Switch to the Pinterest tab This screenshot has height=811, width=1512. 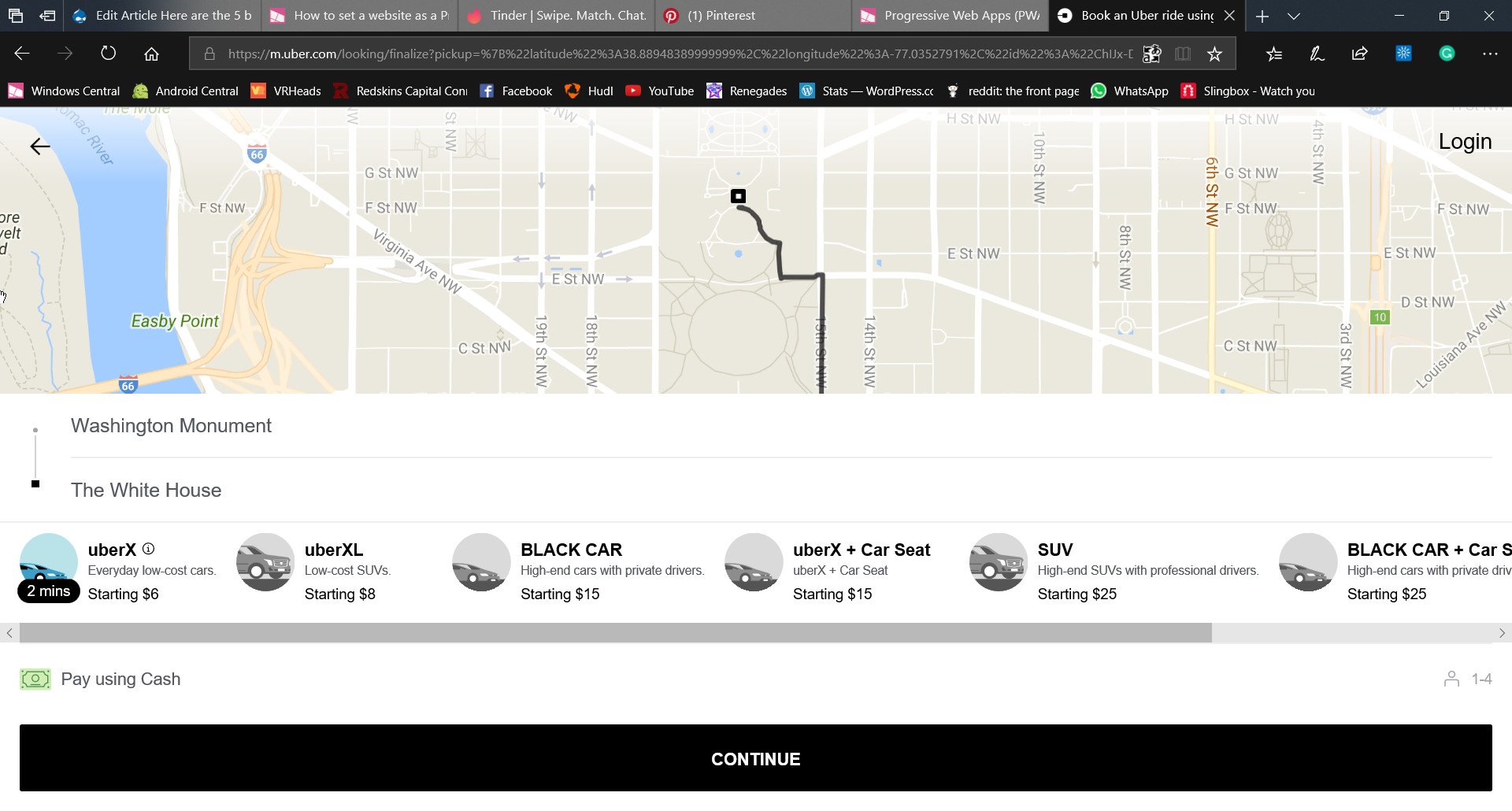(x=721, y=16)
